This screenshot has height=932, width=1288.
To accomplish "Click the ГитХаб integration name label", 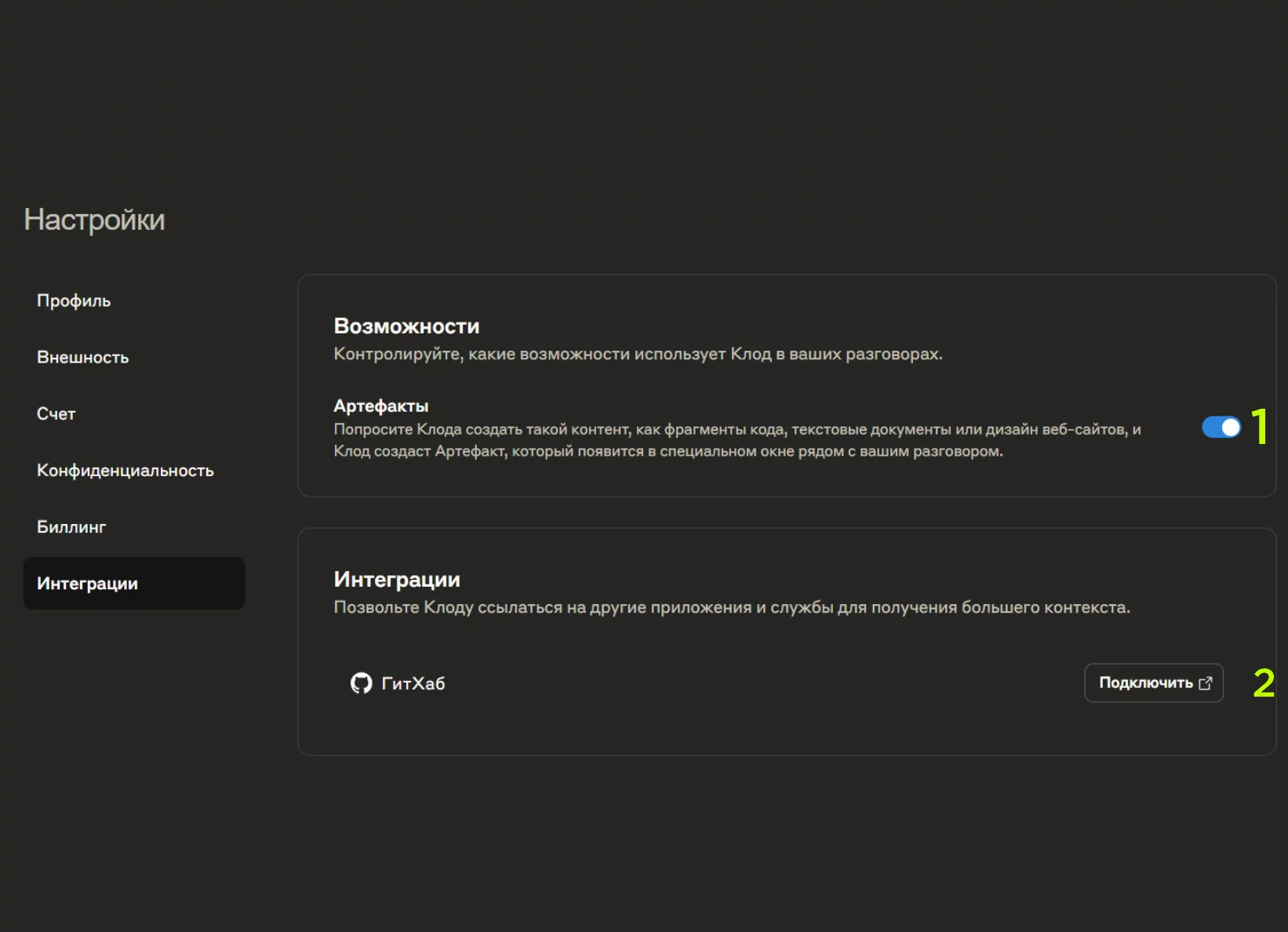I will coord(413,684).
